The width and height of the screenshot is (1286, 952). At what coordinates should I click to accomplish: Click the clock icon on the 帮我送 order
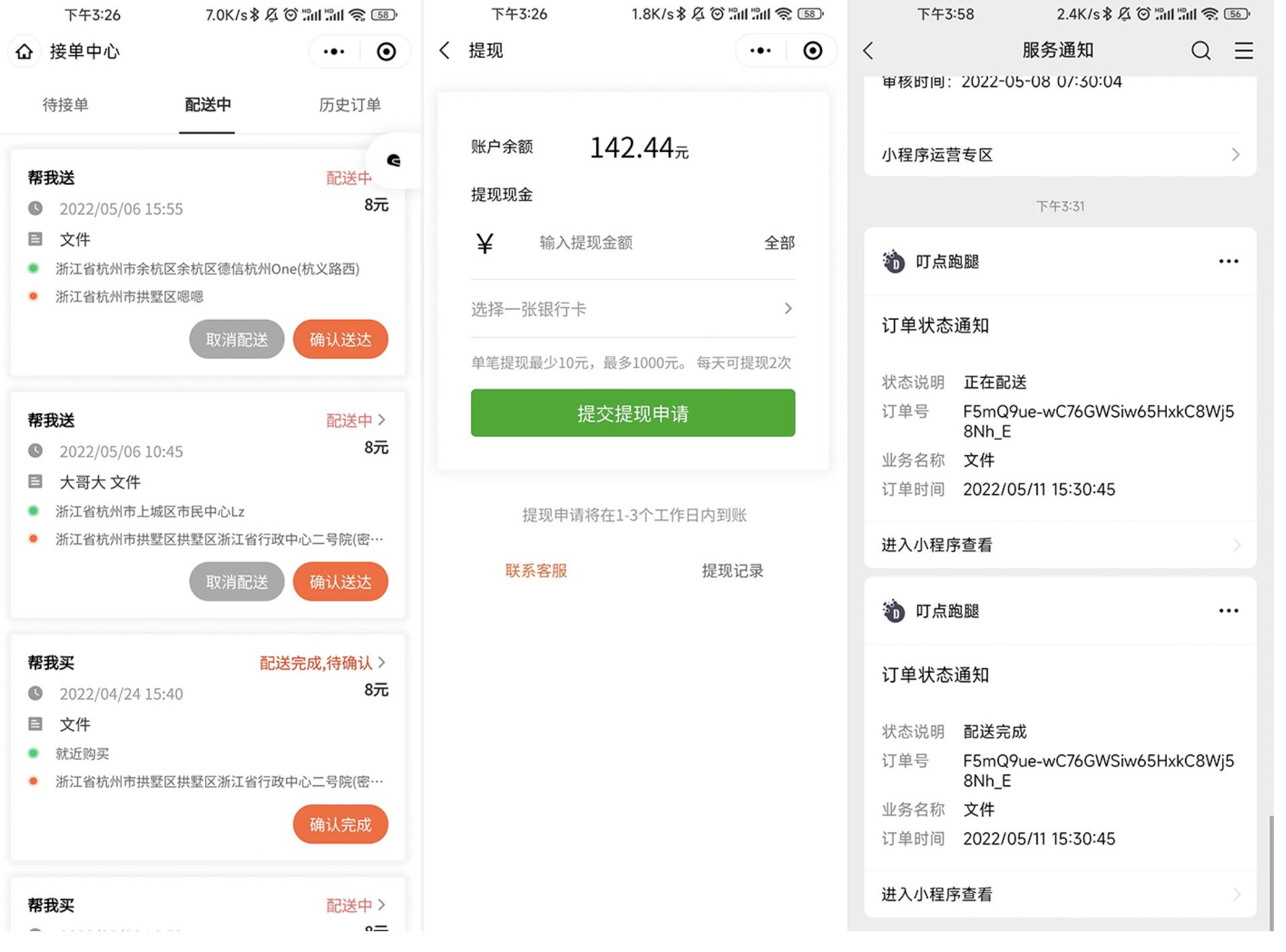(x=36, y=208)
